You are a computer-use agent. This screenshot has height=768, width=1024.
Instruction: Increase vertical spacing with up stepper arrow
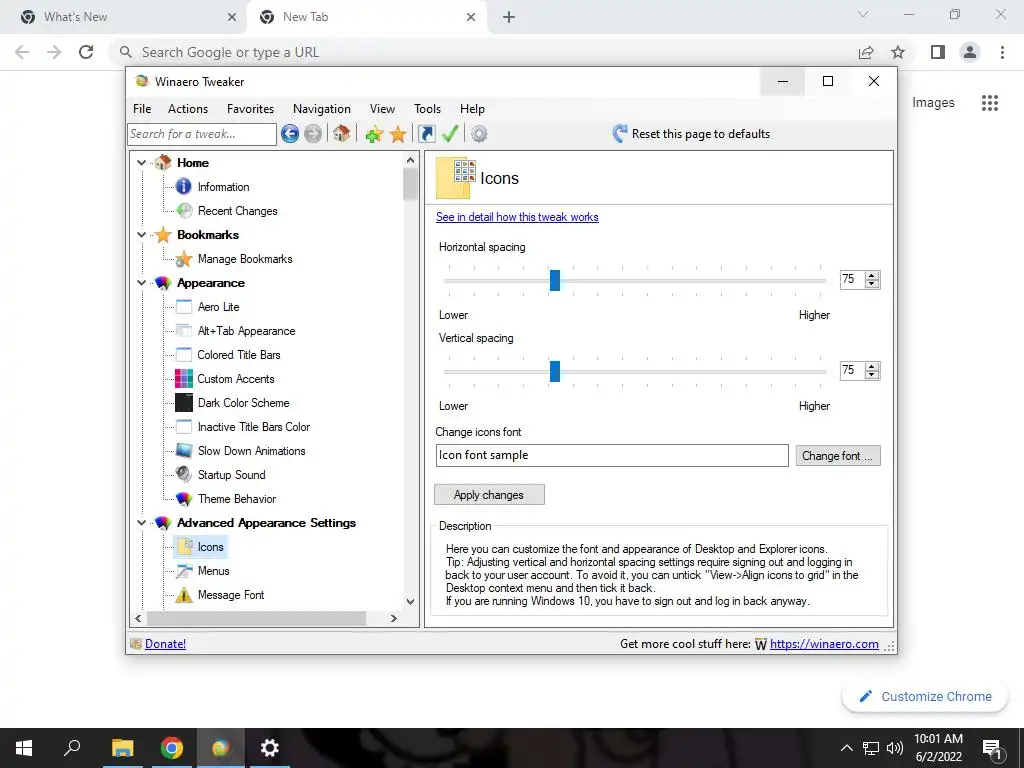click(872, 366)
